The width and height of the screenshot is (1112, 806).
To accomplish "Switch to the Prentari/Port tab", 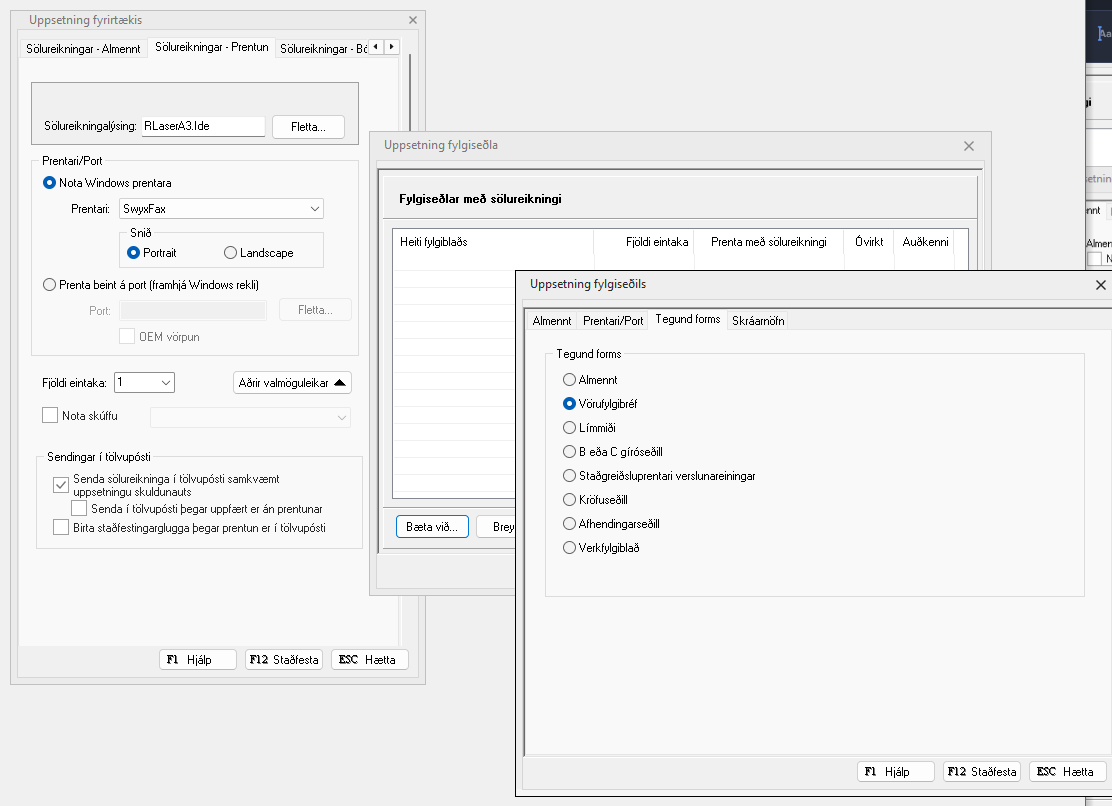I will click(x=614, y=321).
